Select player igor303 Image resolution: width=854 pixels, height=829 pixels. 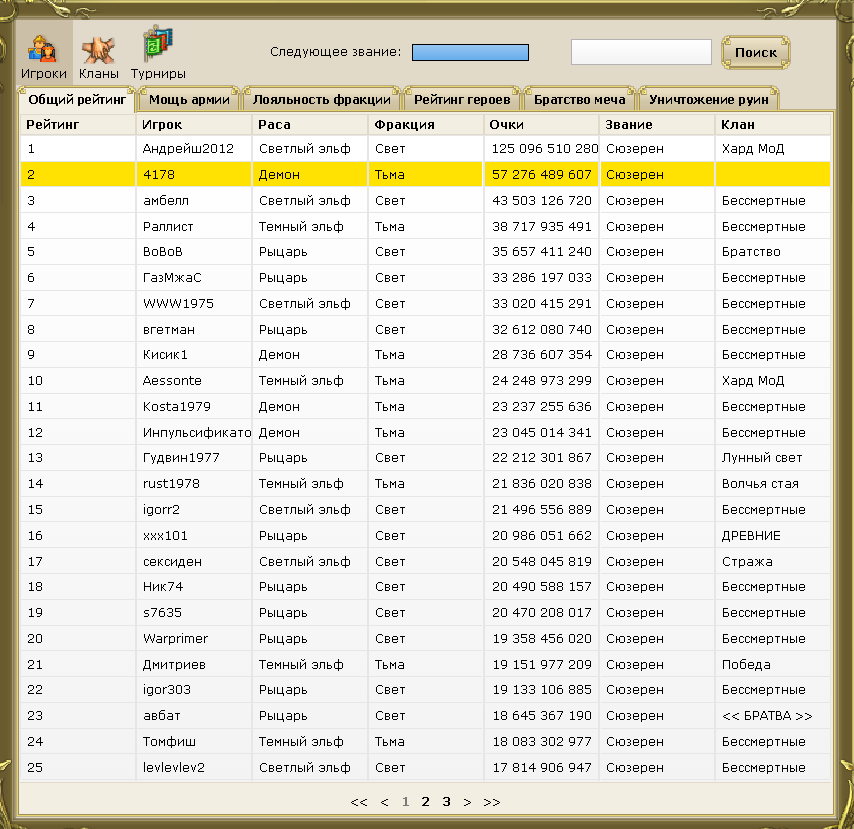167,690
